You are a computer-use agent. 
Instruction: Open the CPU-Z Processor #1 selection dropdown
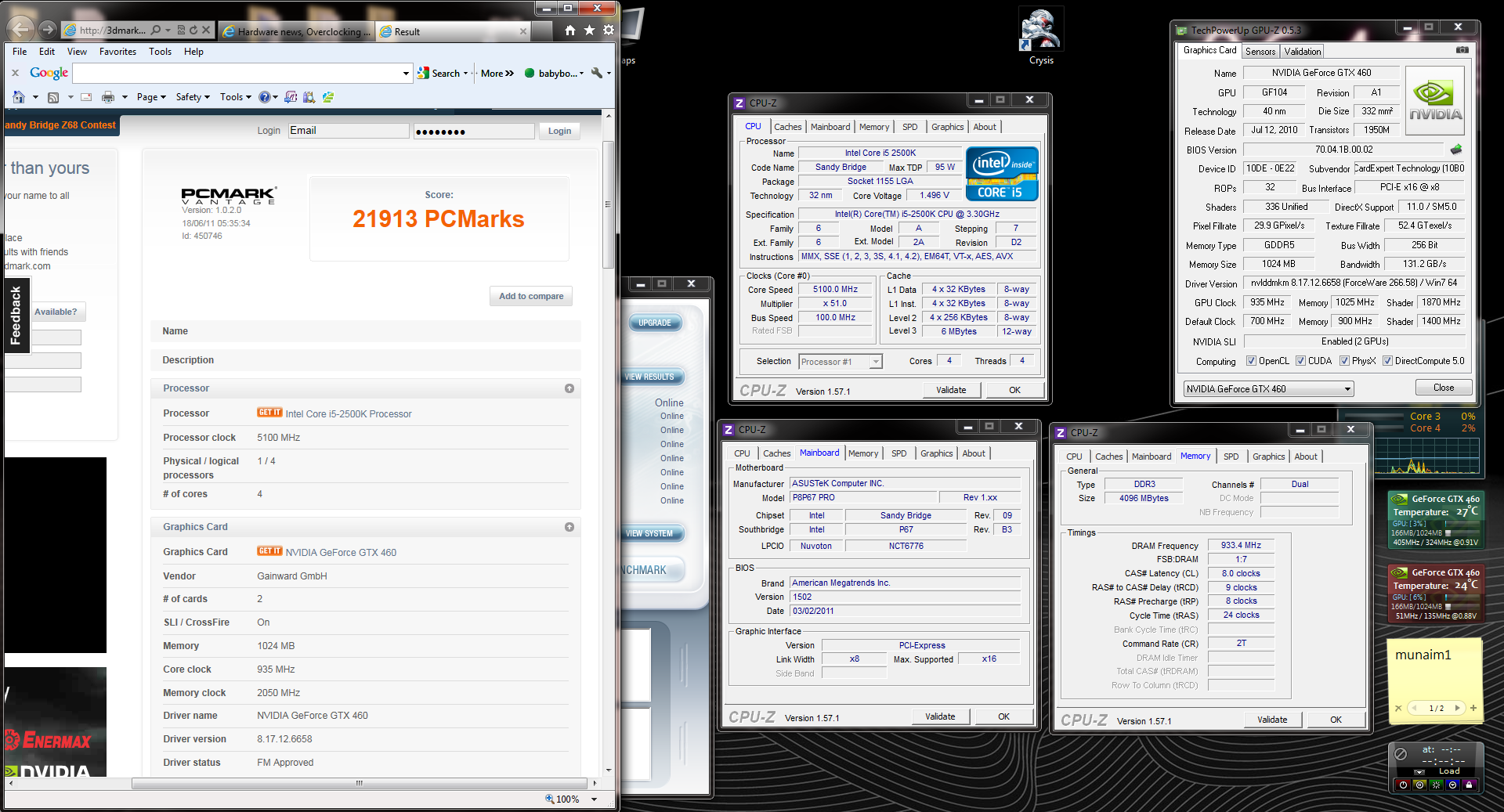(x=840, y=361)
